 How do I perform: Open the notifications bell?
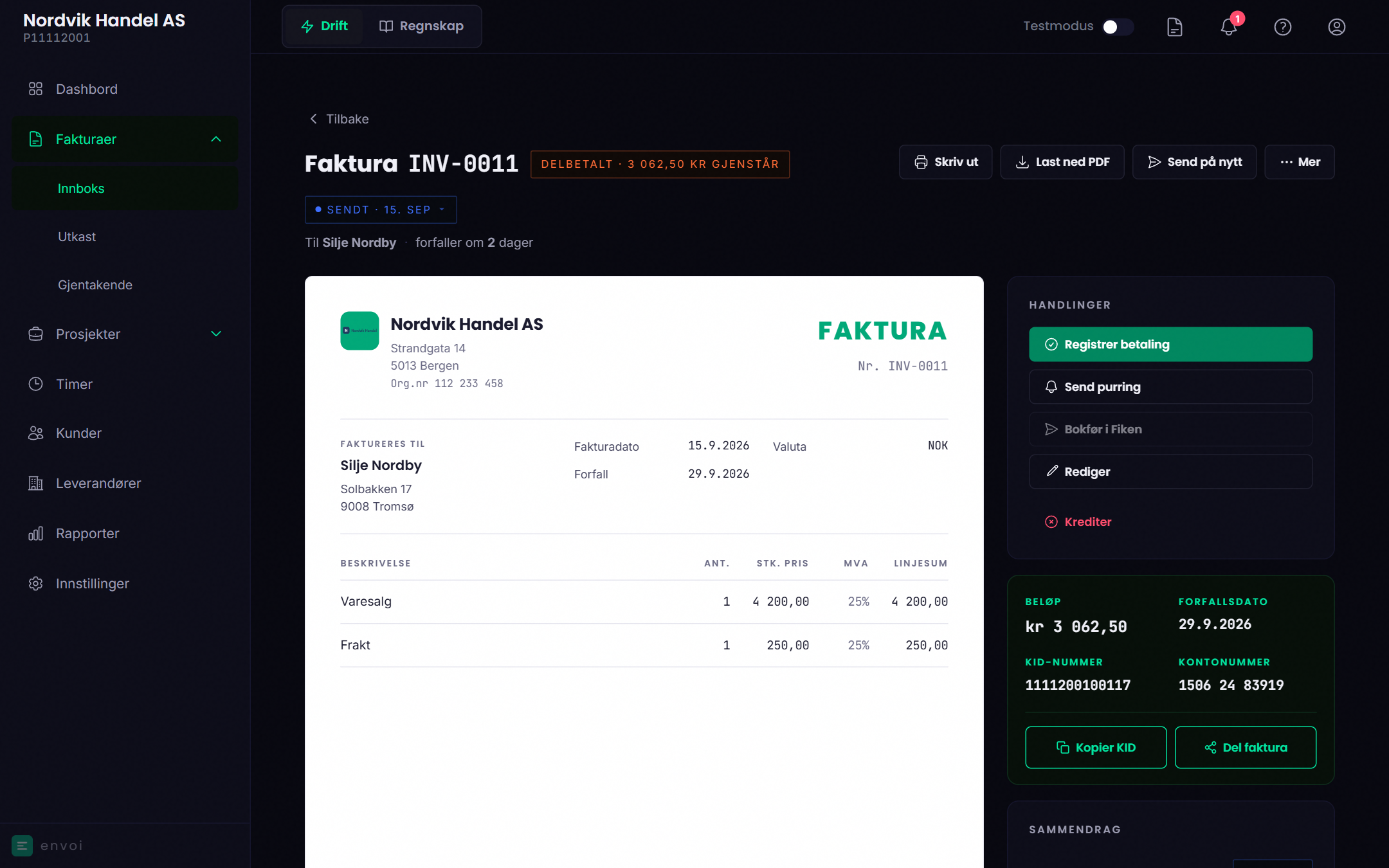(1228, 26)
